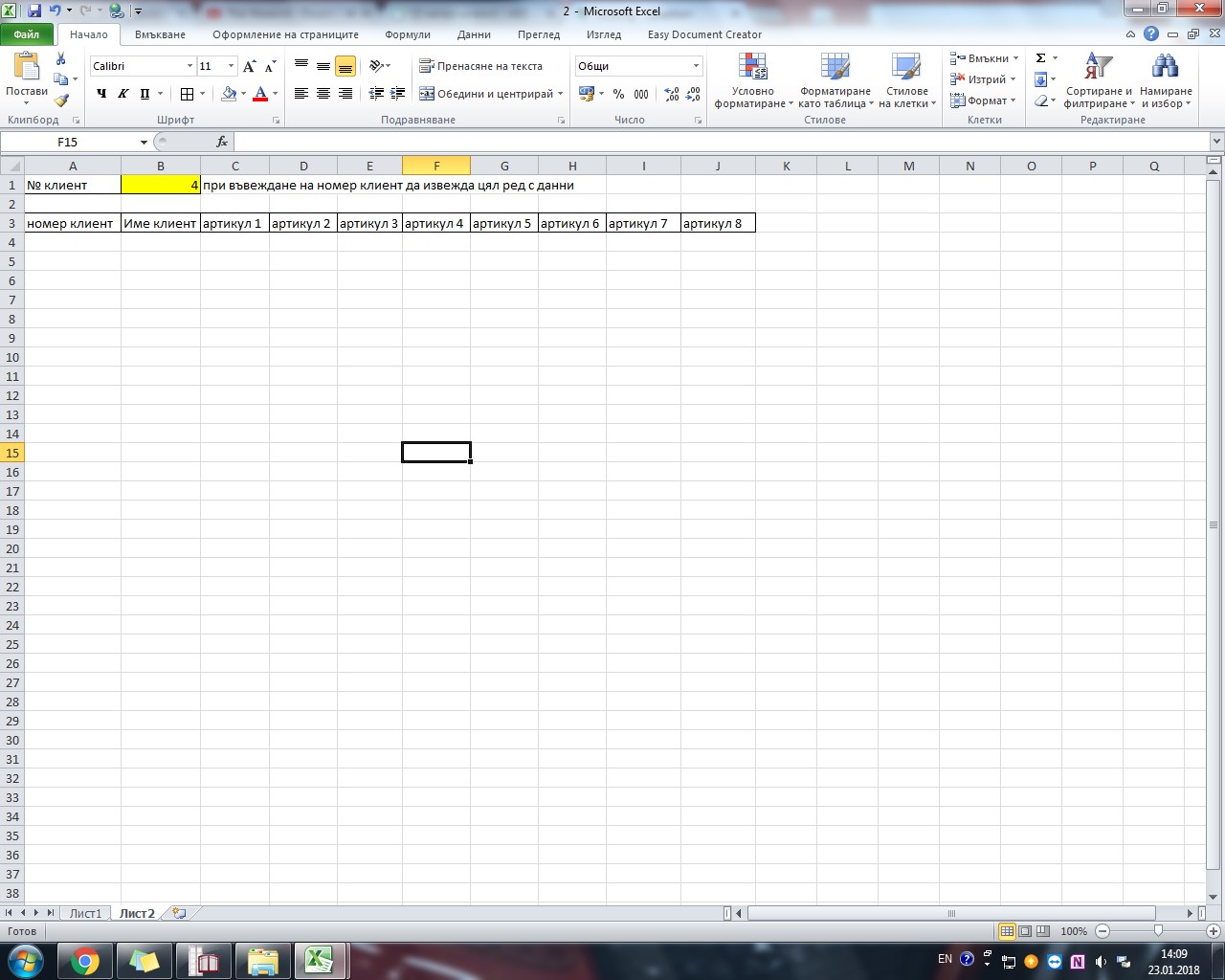Click Save icon in quick access toolbar

coord(34,11)
